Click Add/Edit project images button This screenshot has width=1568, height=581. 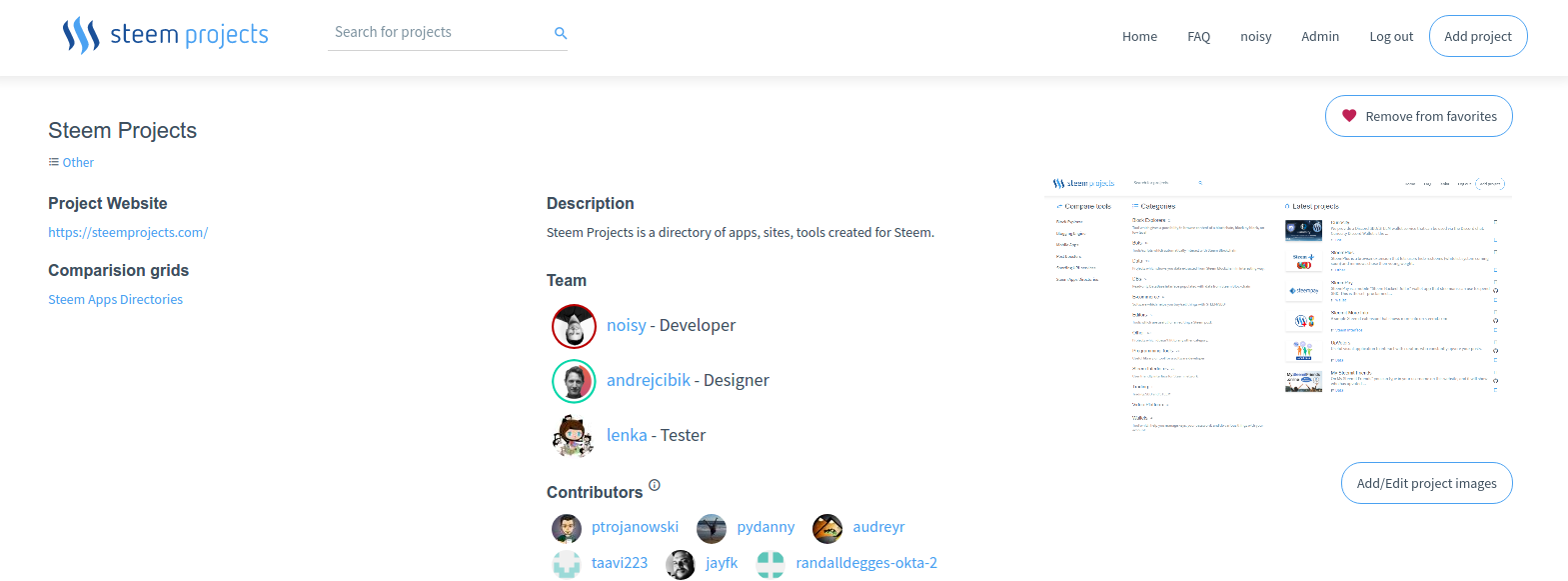click(x=1427, y=483)
